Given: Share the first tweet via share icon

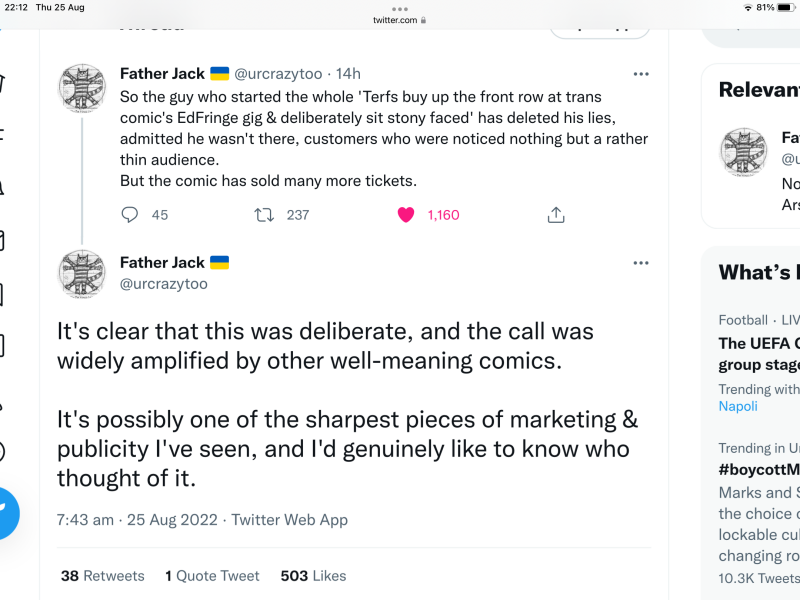Looking at the screenshot, I should [x=557, y=214].
